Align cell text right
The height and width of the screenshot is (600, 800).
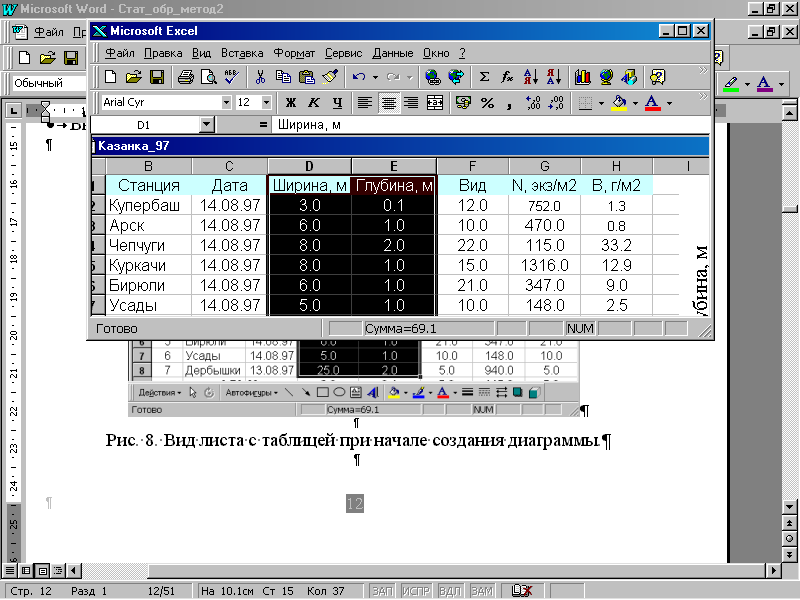[411, 103]
